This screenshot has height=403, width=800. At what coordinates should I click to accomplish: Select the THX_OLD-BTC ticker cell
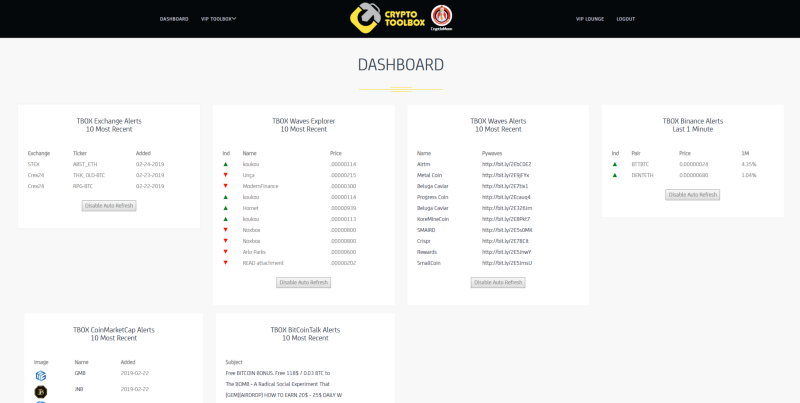(90, 175)
